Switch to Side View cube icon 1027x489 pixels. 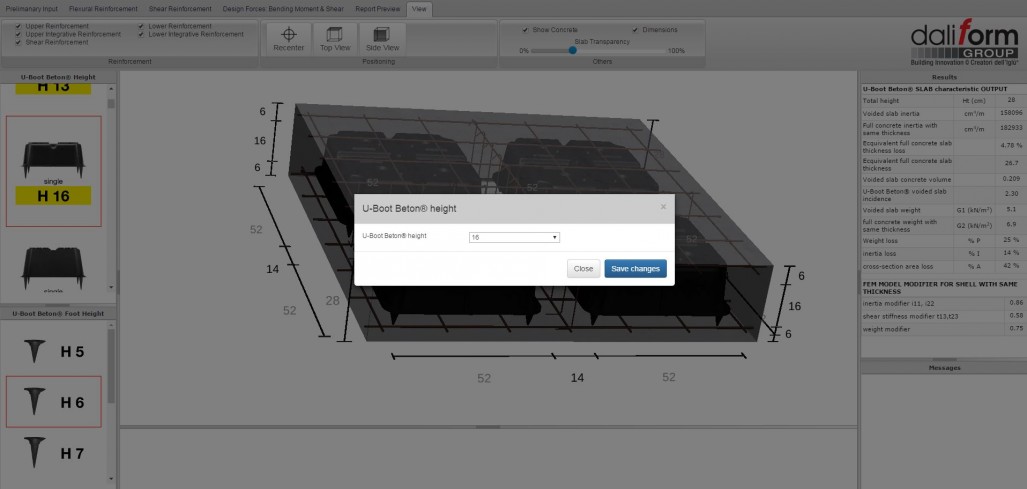[x=383, y=34]
